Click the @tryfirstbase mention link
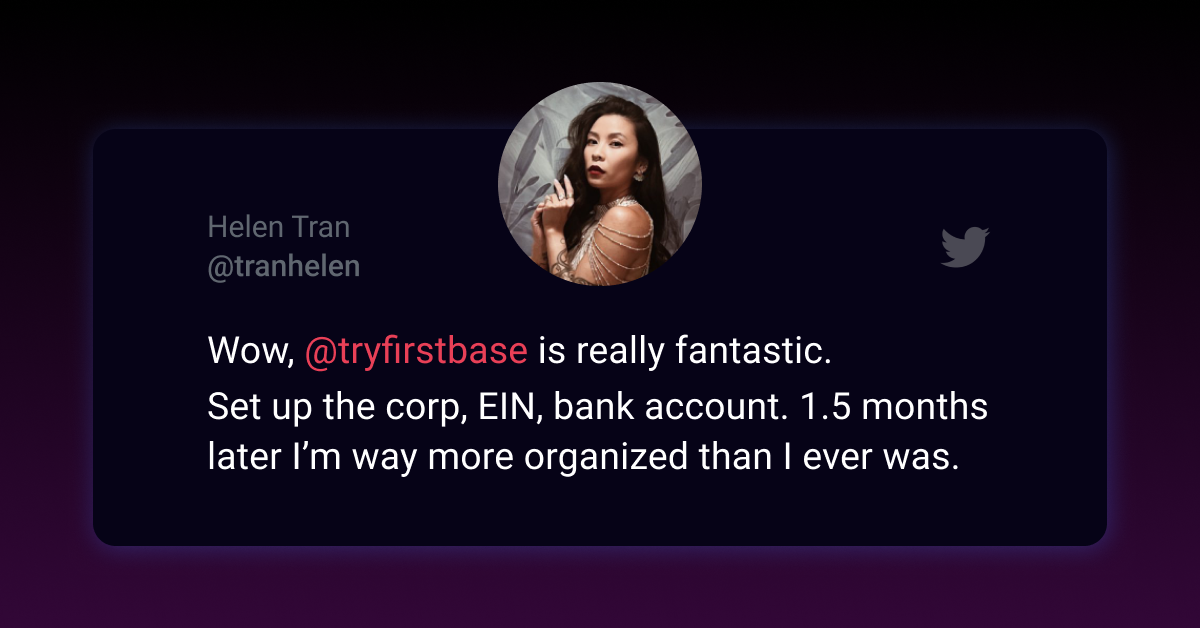The image size is (1200, 628). [416, 352]
